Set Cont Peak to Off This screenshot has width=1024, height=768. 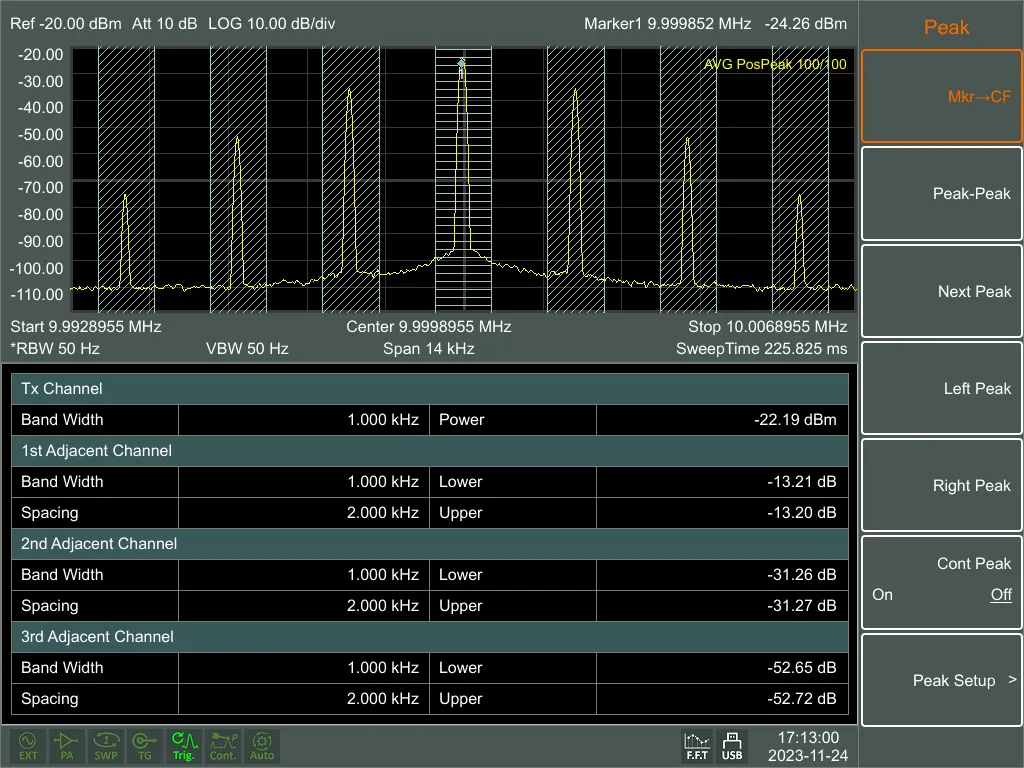point(1000,594)
